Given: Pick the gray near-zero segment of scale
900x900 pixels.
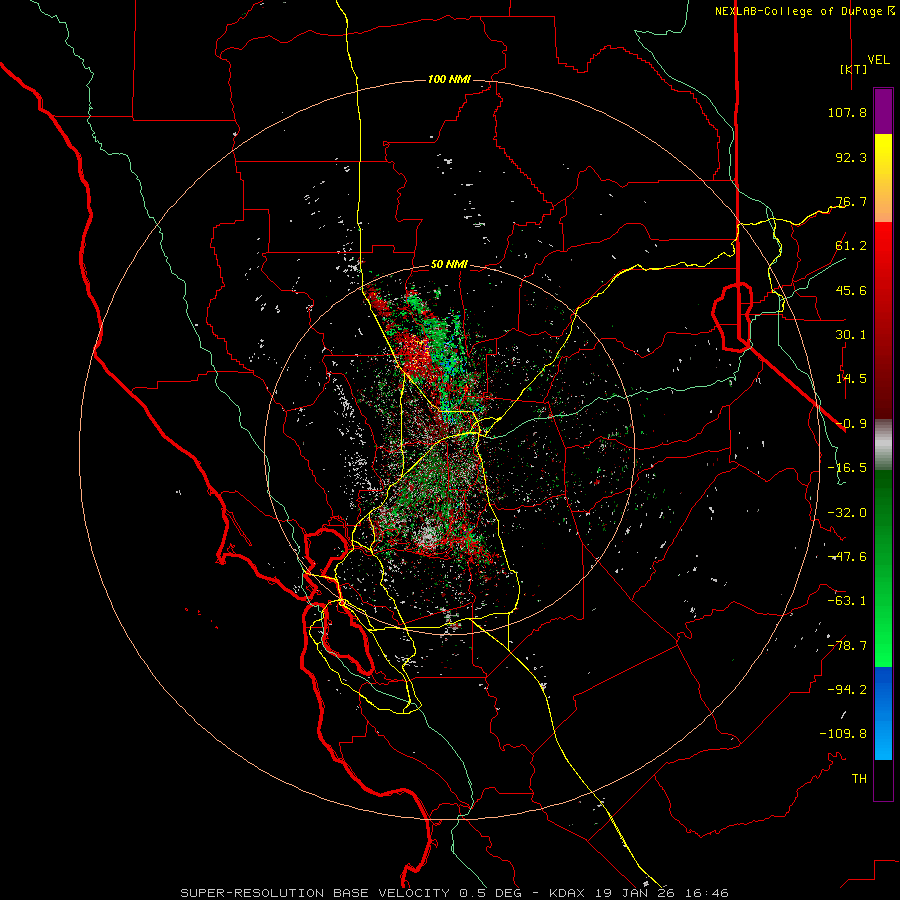Looking at the screenshot, I should click(x=883, y=444).
